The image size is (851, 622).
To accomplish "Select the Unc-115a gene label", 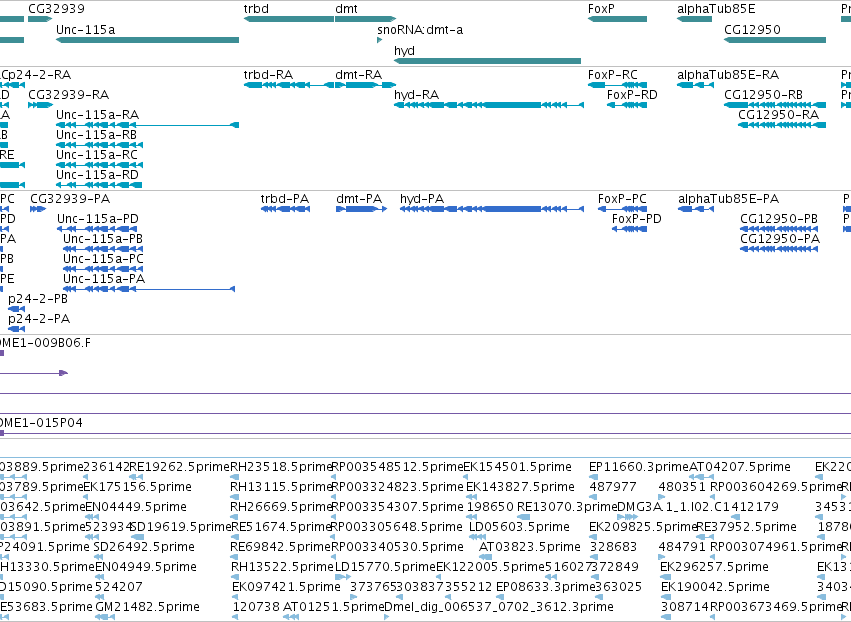I will coord(85,29).
